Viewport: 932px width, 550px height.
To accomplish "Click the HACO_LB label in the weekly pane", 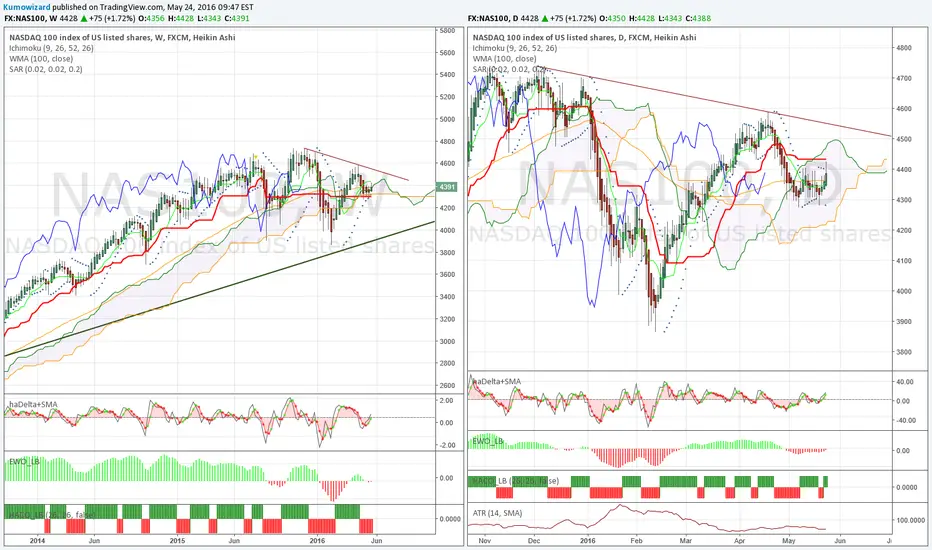I will point(52,514).
